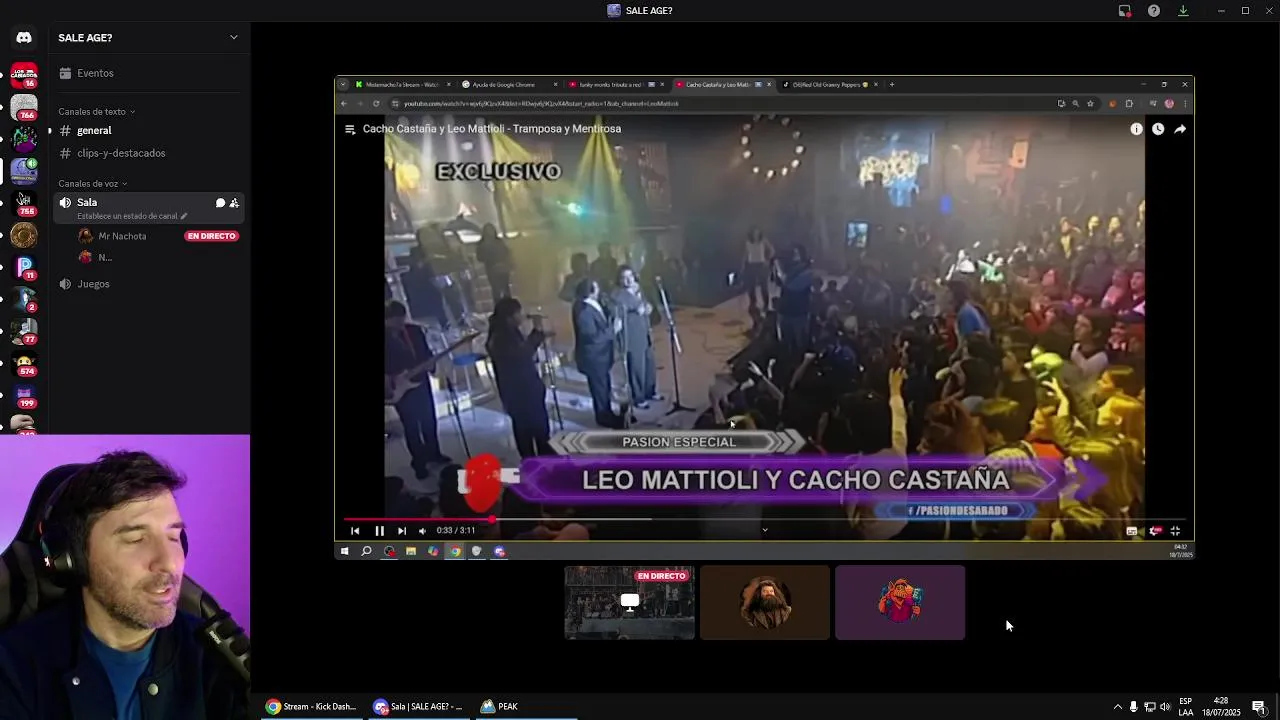Open server with 77 unread badge
The height and width of the screenshot is (720, 1280).
coord(24,331)
